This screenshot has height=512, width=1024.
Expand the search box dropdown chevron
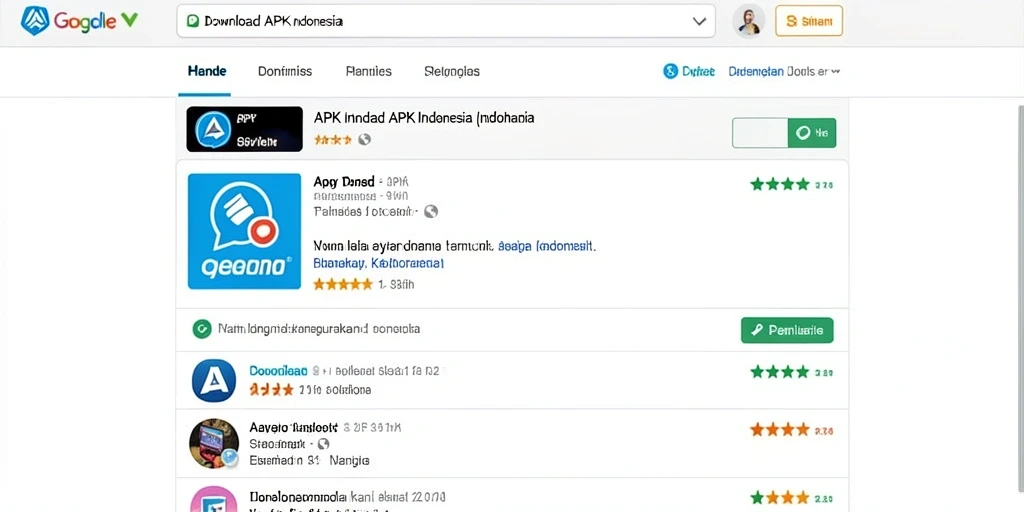pyautogui.click(x=699, y=21)
